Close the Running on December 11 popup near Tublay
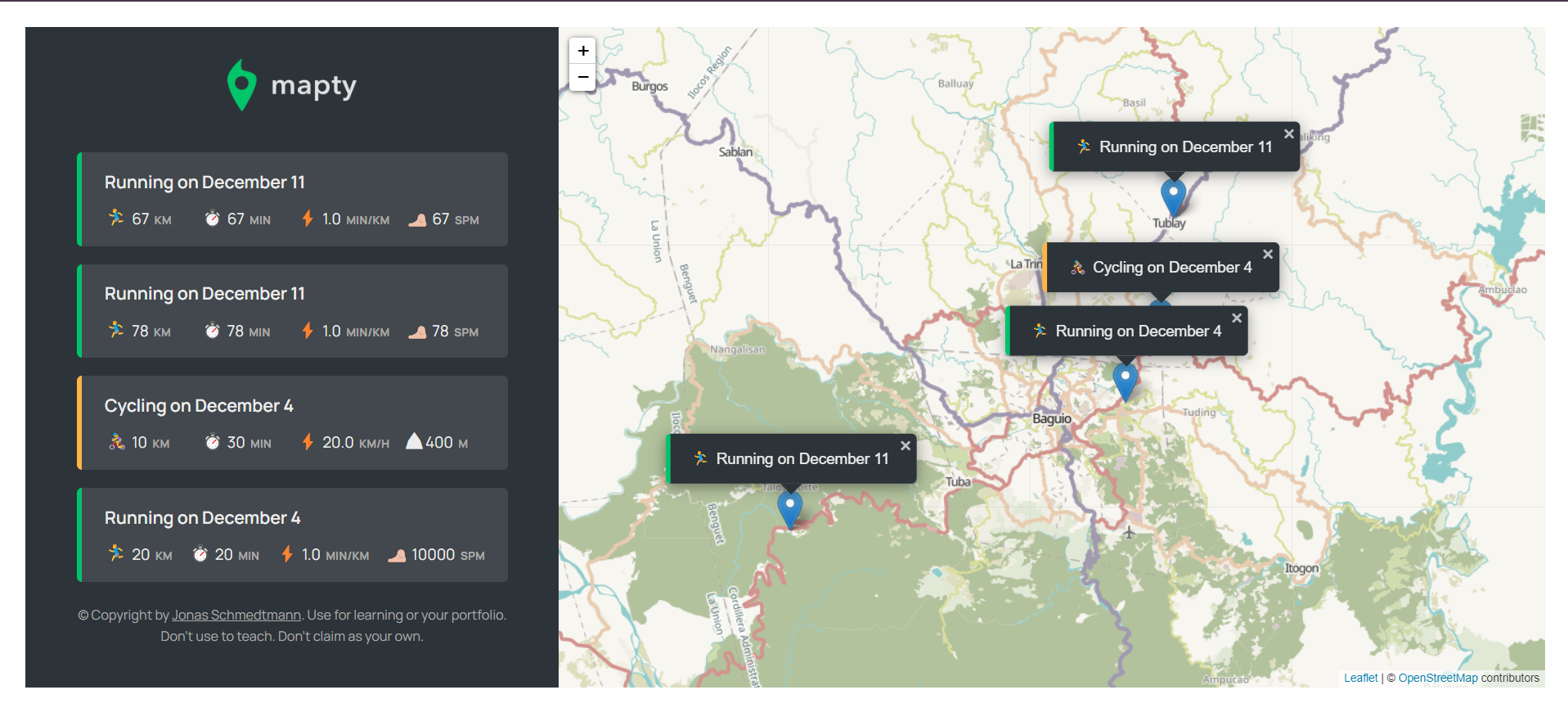 click(1289, 134)
